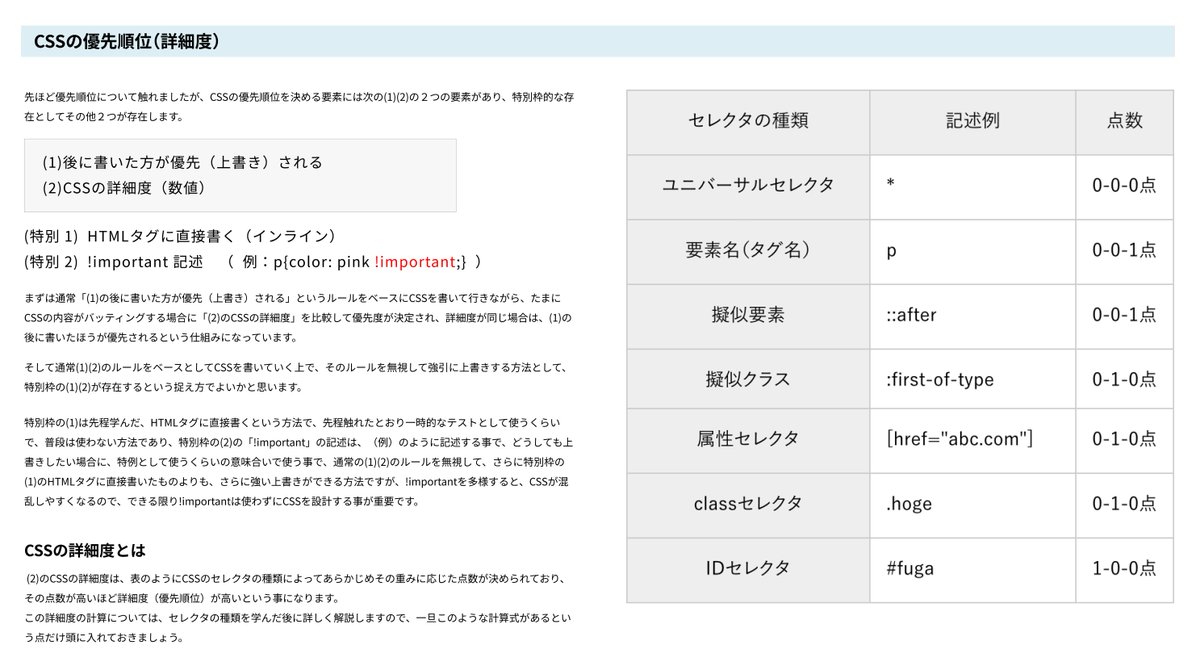The image size is (1200, 666).
Task: Click the 要素名（タグ名） row
Action: click(x=746, y=251)
